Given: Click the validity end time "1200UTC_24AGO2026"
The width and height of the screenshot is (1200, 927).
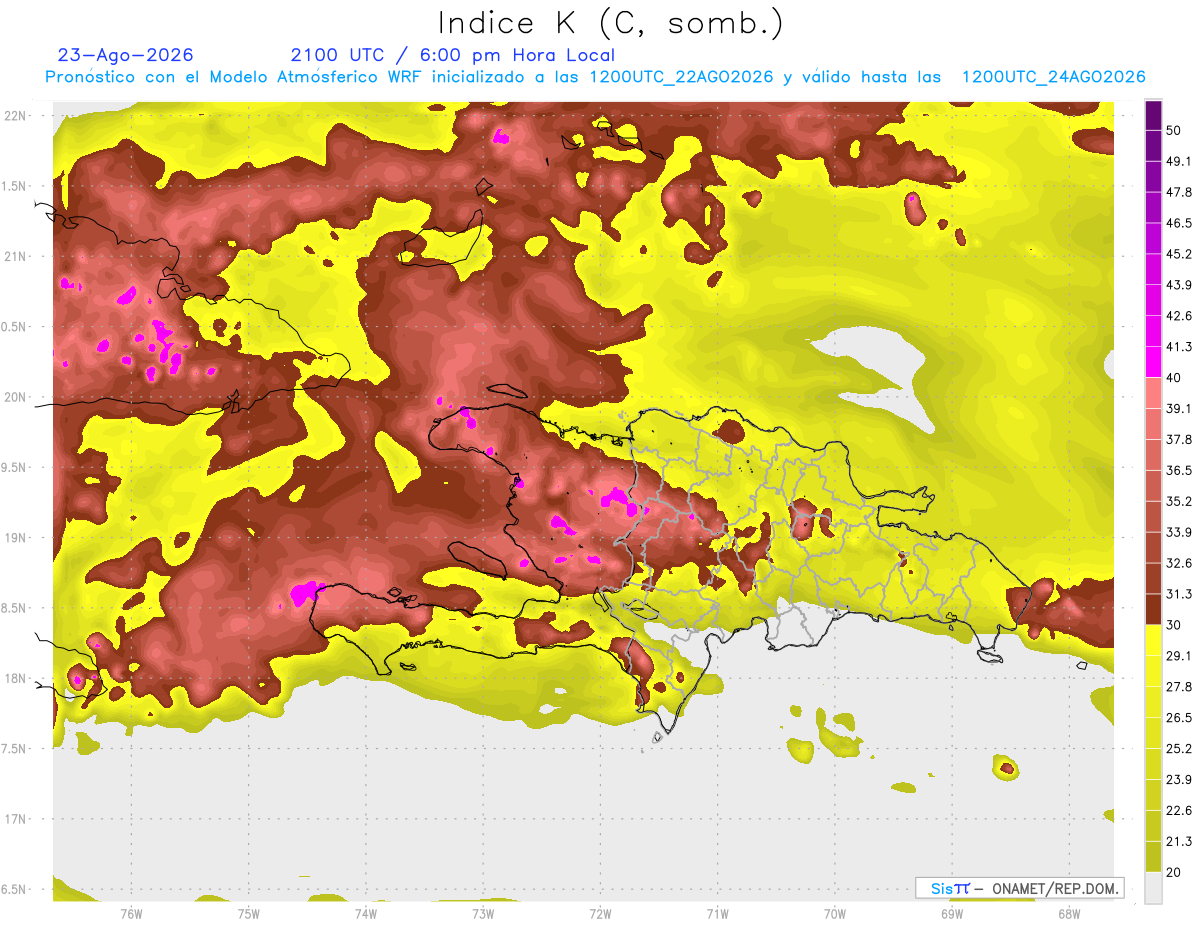Looking at the screenshot, I should 1053,77.
